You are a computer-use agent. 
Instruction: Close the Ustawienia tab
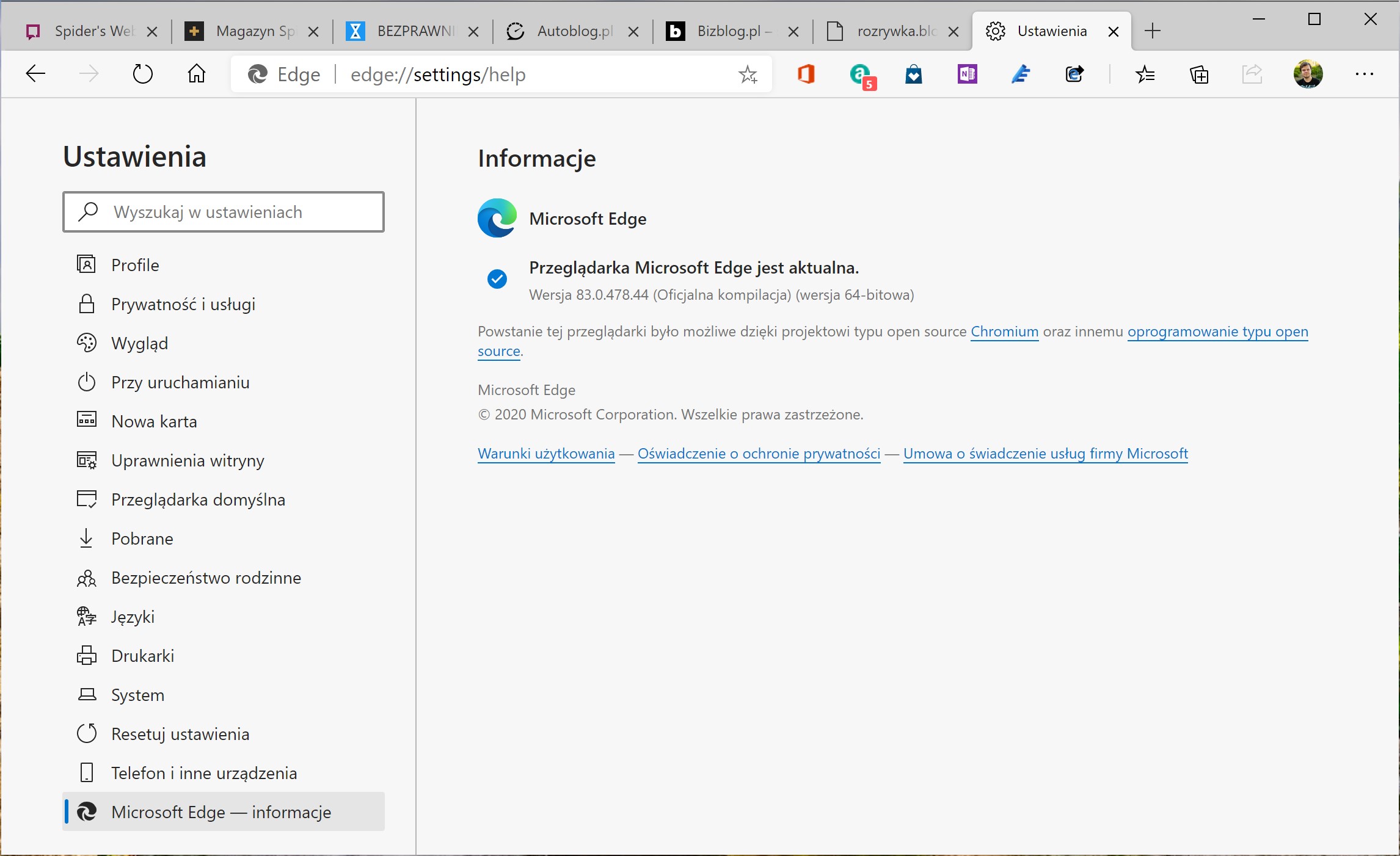pyautogui.click(x=1114, y=32)
